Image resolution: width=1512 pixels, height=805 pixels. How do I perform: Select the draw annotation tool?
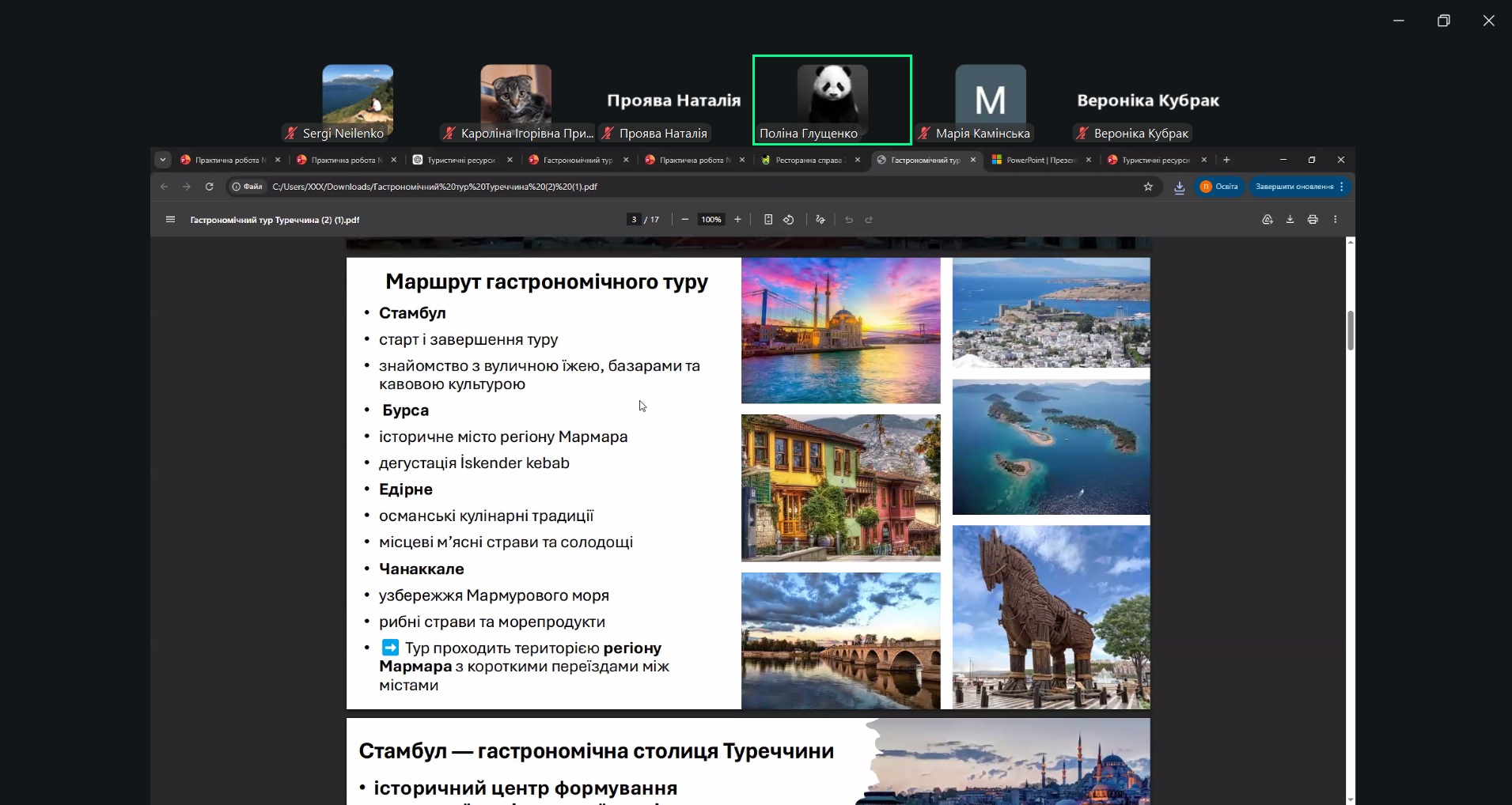[820, 220]
